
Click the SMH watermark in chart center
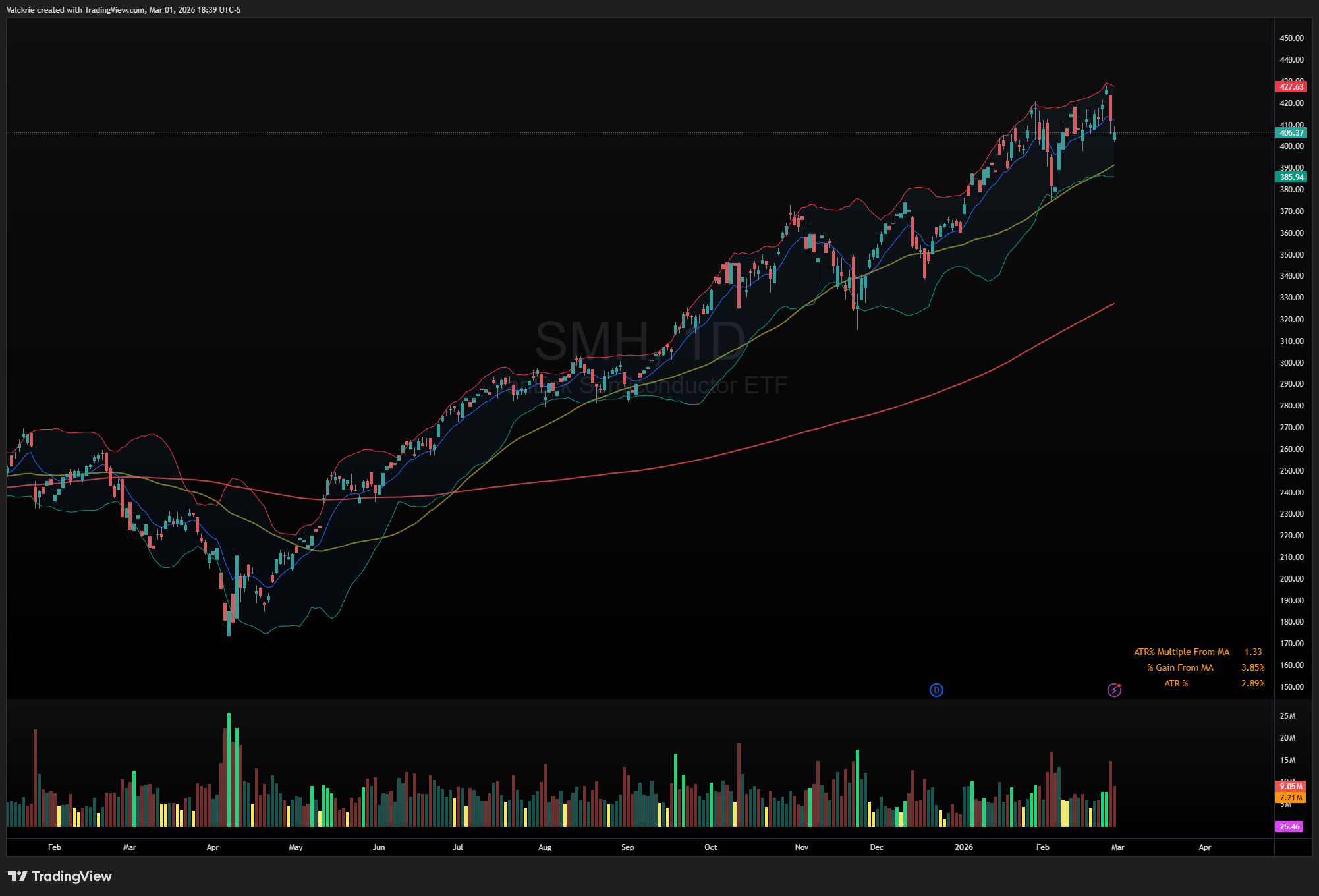593,341
